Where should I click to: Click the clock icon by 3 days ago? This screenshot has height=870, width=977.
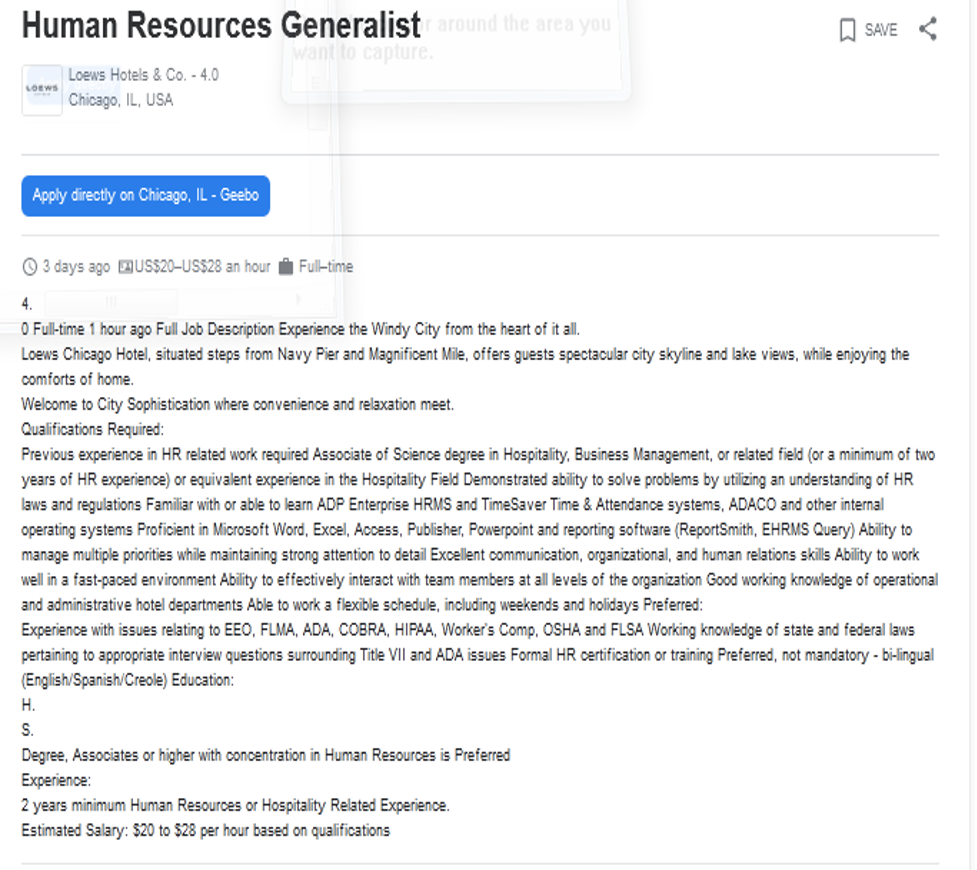(30, 267)
